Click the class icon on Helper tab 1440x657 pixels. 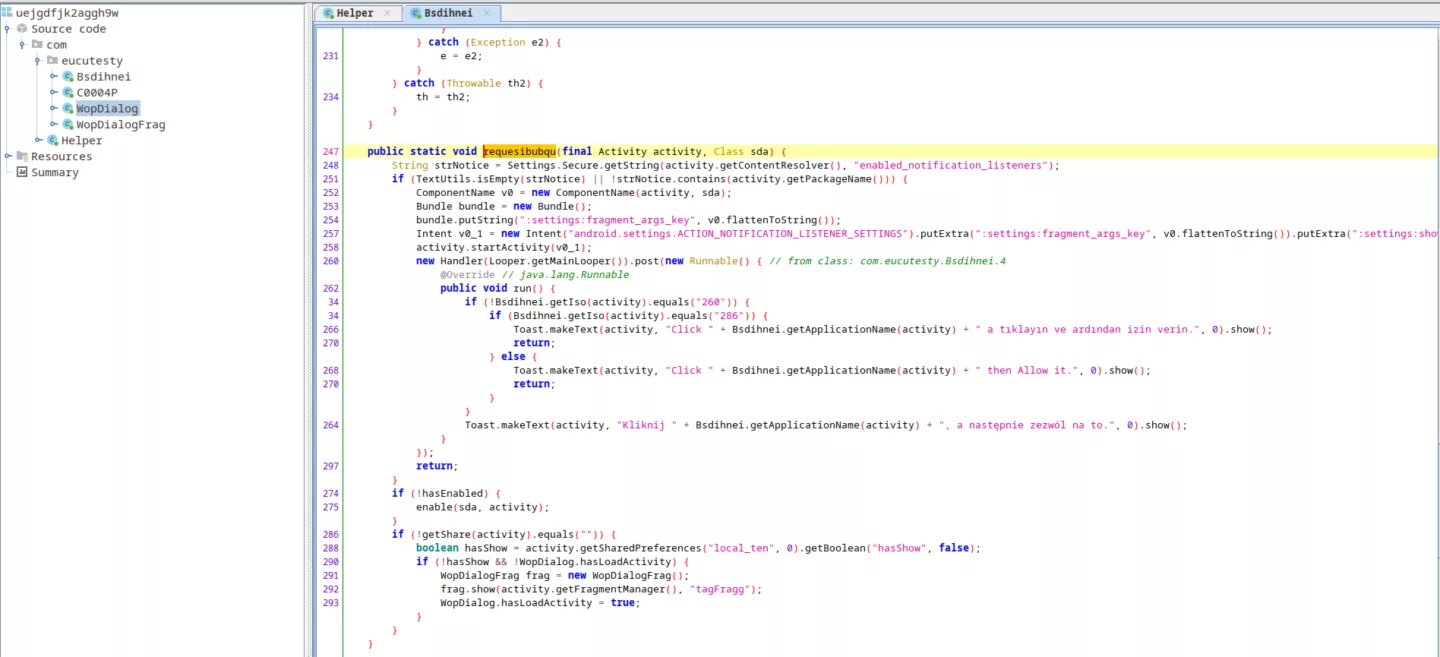[x=328, y=14]
